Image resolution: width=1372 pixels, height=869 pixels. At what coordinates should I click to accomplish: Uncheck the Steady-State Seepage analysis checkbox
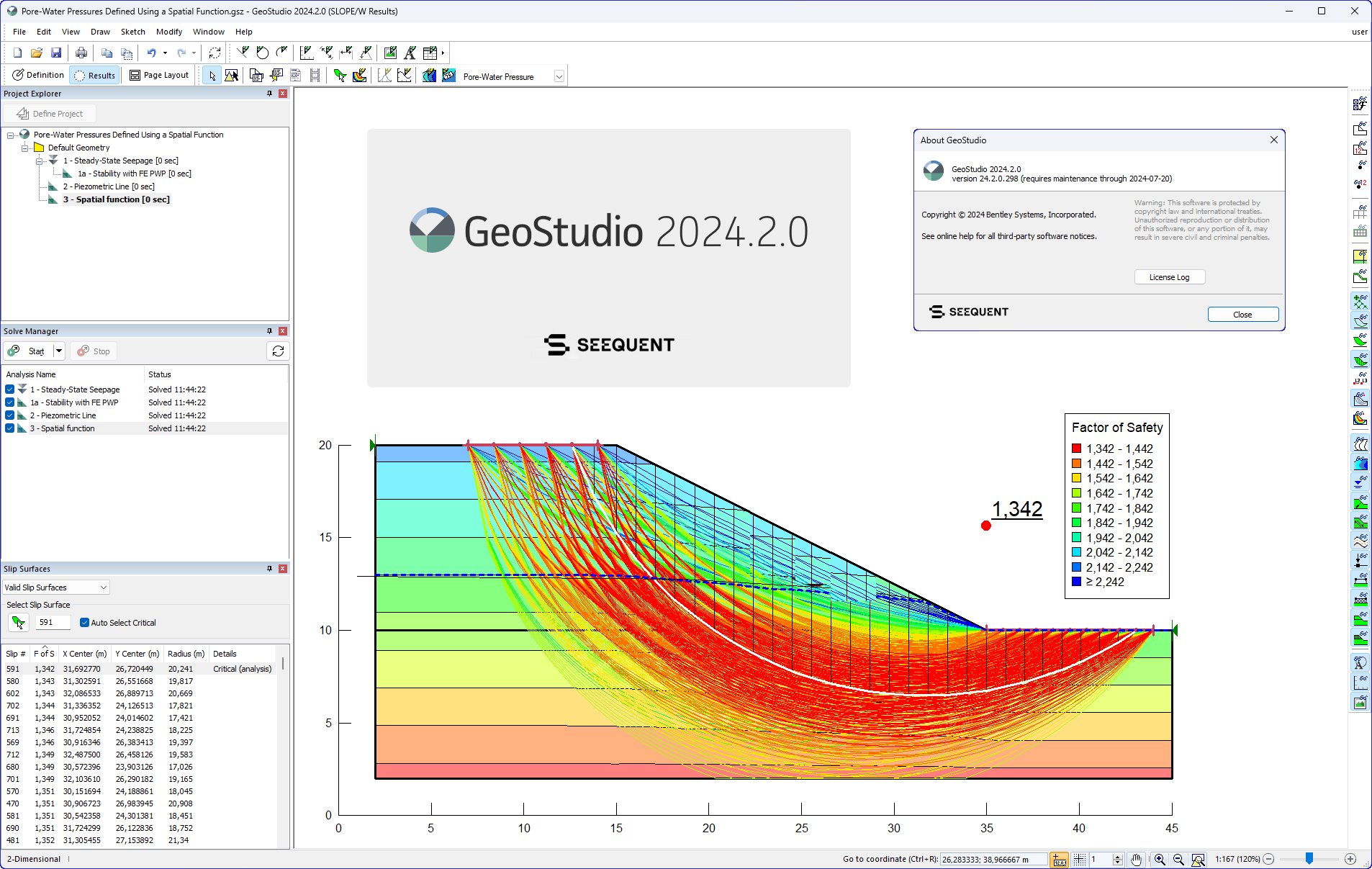pyautogui.click(x=10, y=390)
